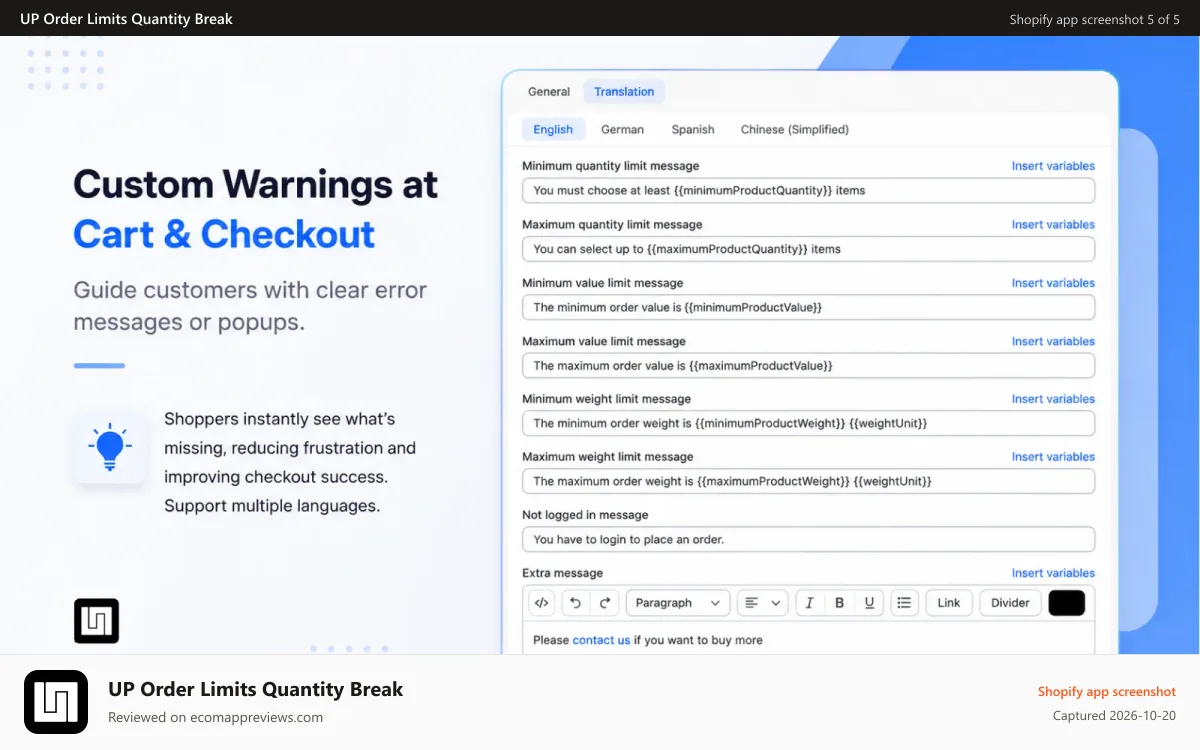Edit the Not logged in message field

click(x=808, y=539)
